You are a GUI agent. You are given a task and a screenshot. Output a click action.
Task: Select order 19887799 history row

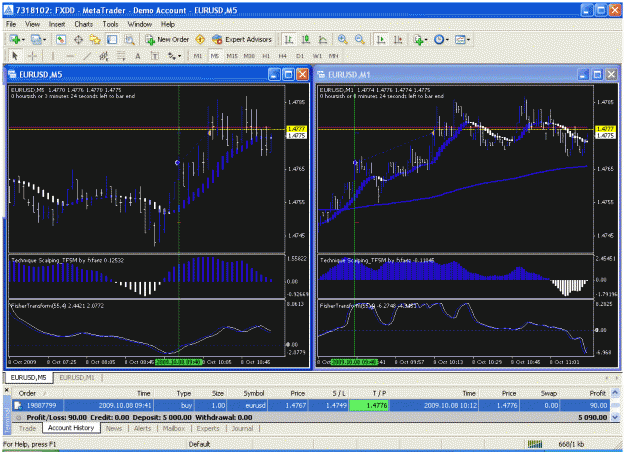click(311, 406)
